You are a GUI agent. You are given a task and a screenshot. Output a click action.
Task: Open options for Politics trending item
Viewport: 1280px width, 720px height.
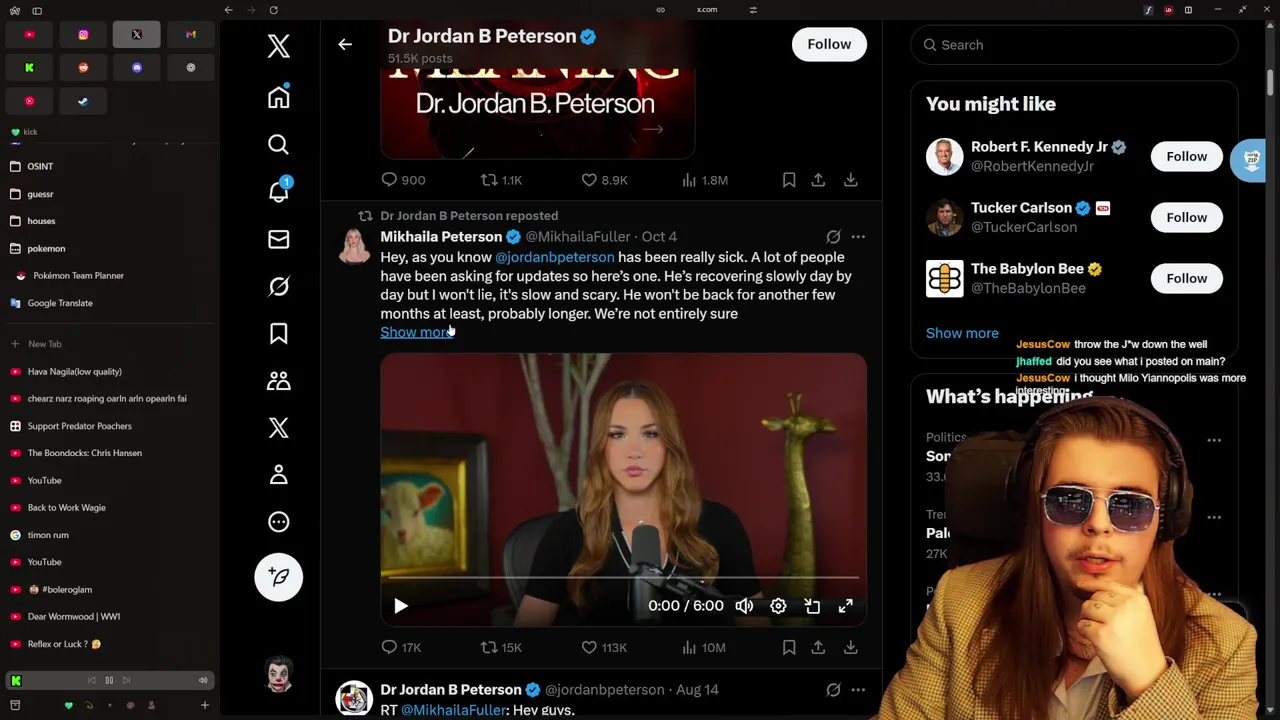tap(1214, 440)
